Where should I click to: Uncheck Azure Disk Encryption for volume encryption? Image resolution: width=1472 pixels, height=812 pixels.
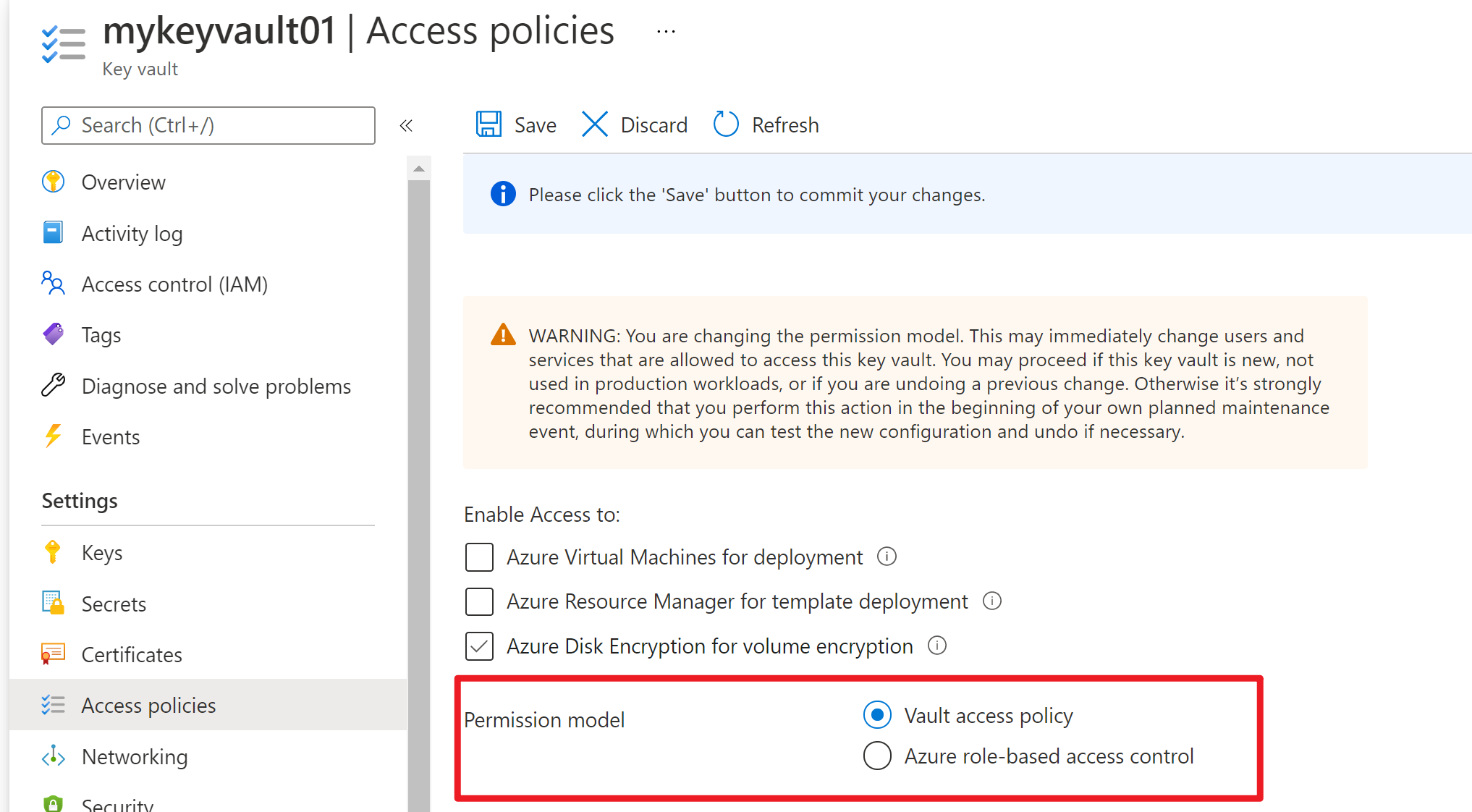(479, 646)
